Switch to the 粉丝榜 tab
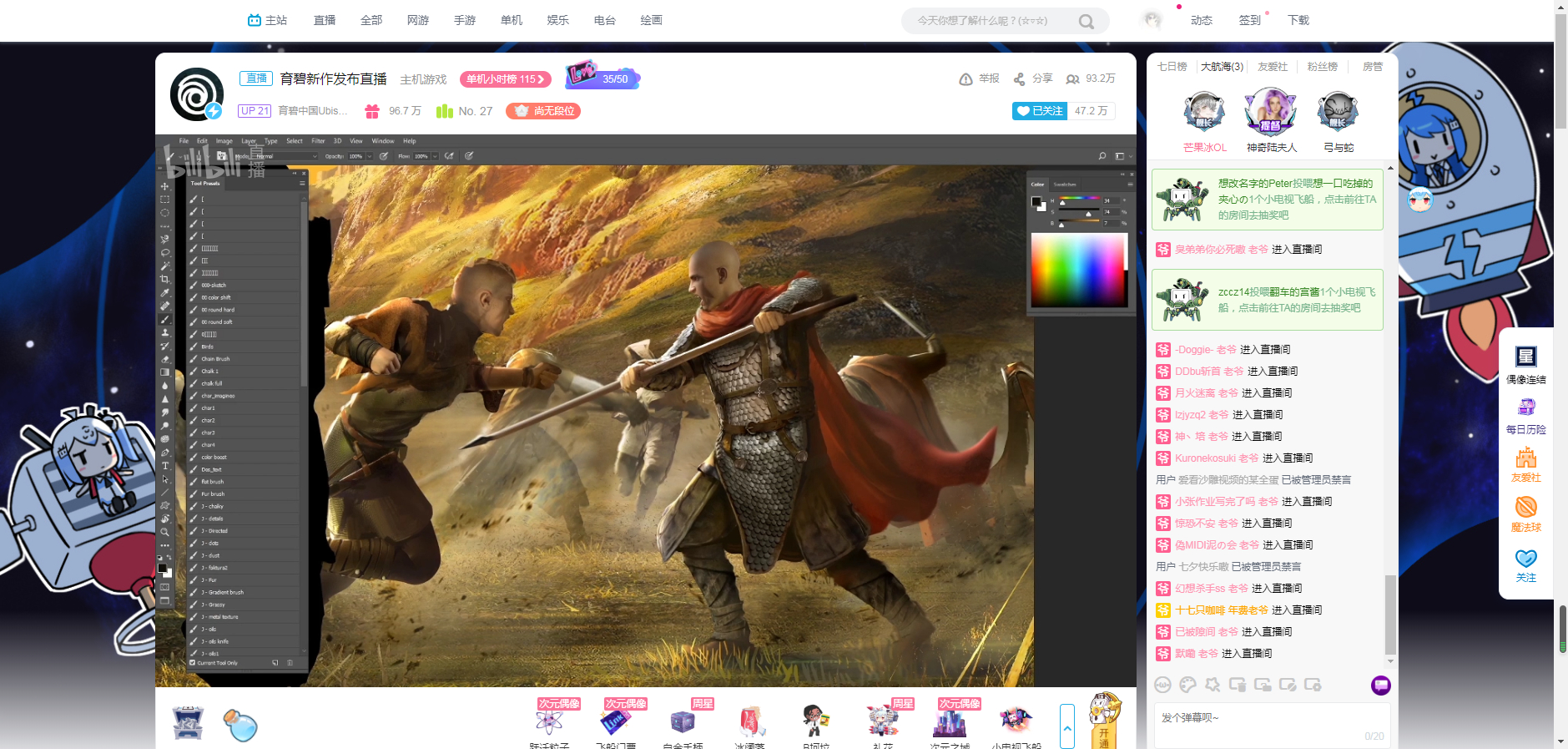1568x749 pixels. pos(1323,67)
